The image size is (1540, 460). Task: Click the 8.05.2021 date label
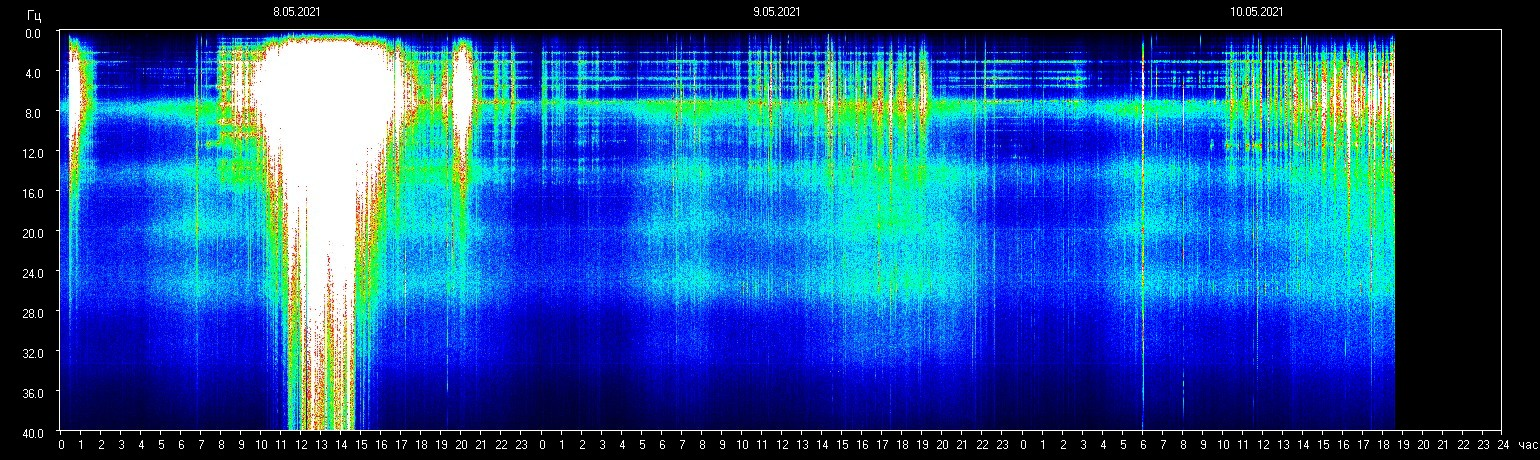pyautogui.click(x=297, y=12)
